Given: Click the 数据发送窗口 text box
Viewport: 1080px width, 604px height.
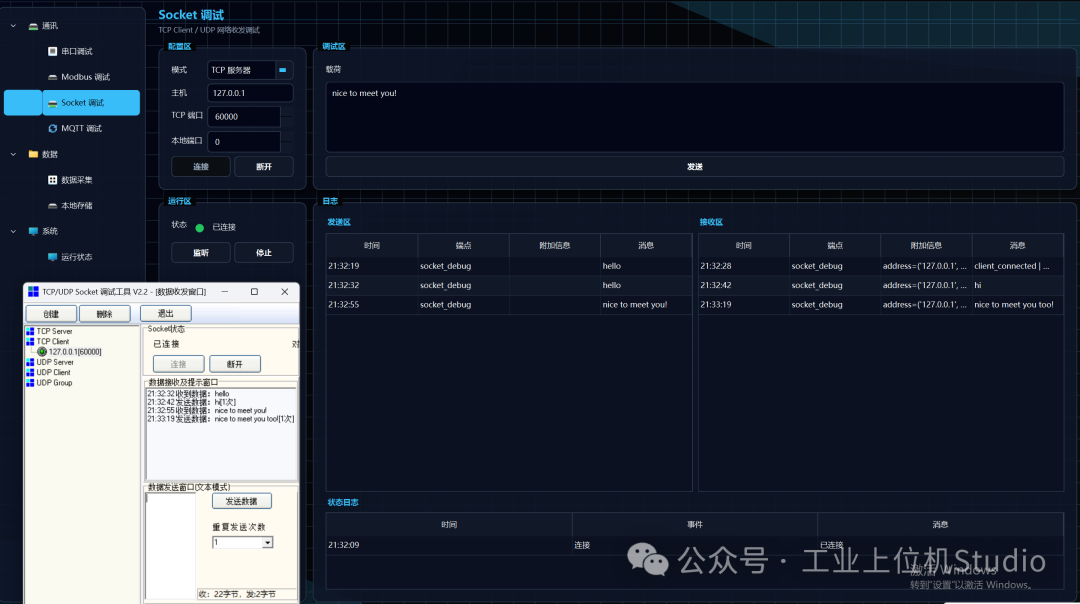Looking at the screenshot, I should [x=171, y=546].
